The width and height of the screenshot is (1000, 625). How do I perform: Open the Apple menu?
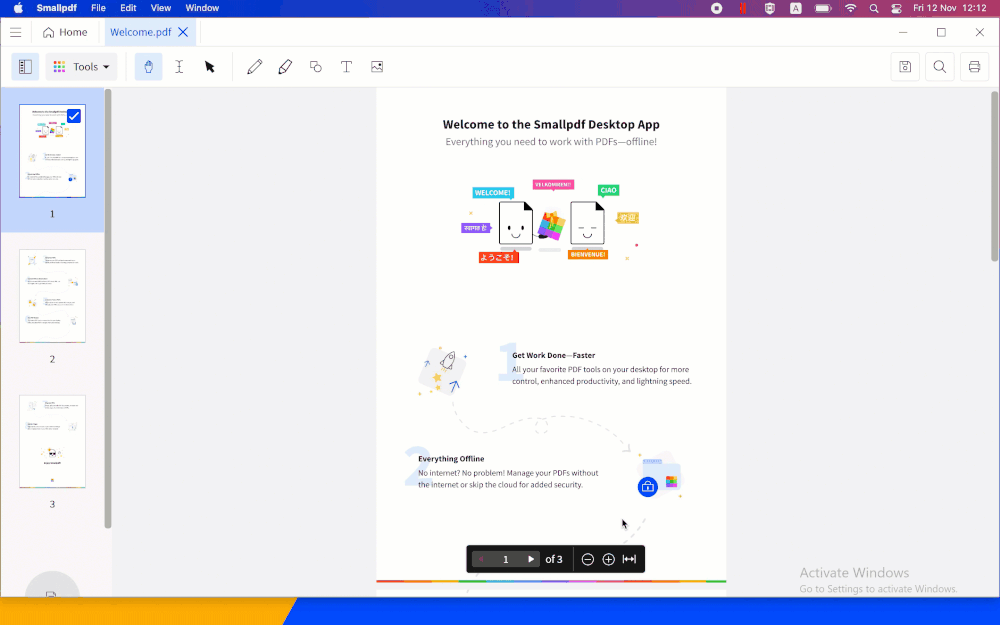[x=18, y=8]
